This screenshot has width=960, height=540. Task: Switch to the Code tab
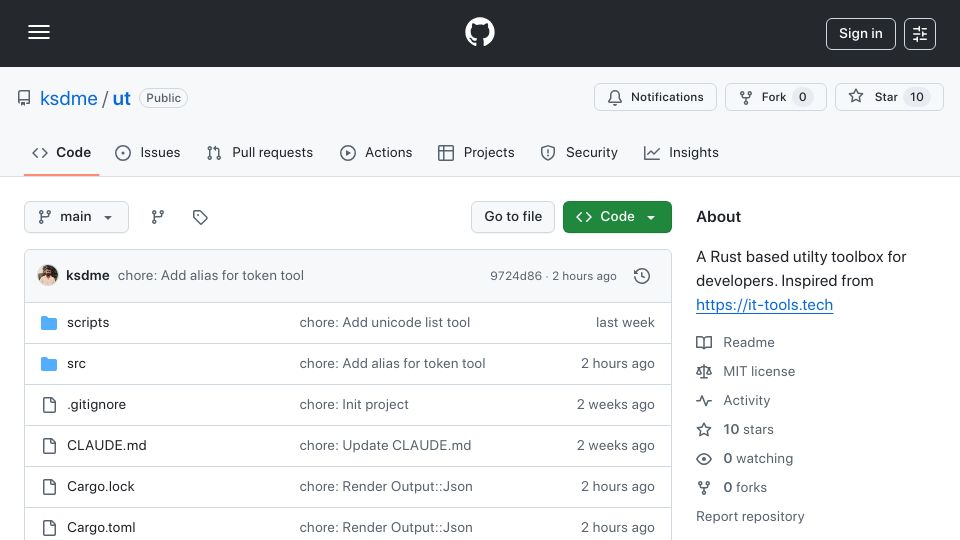click(61, 152)
